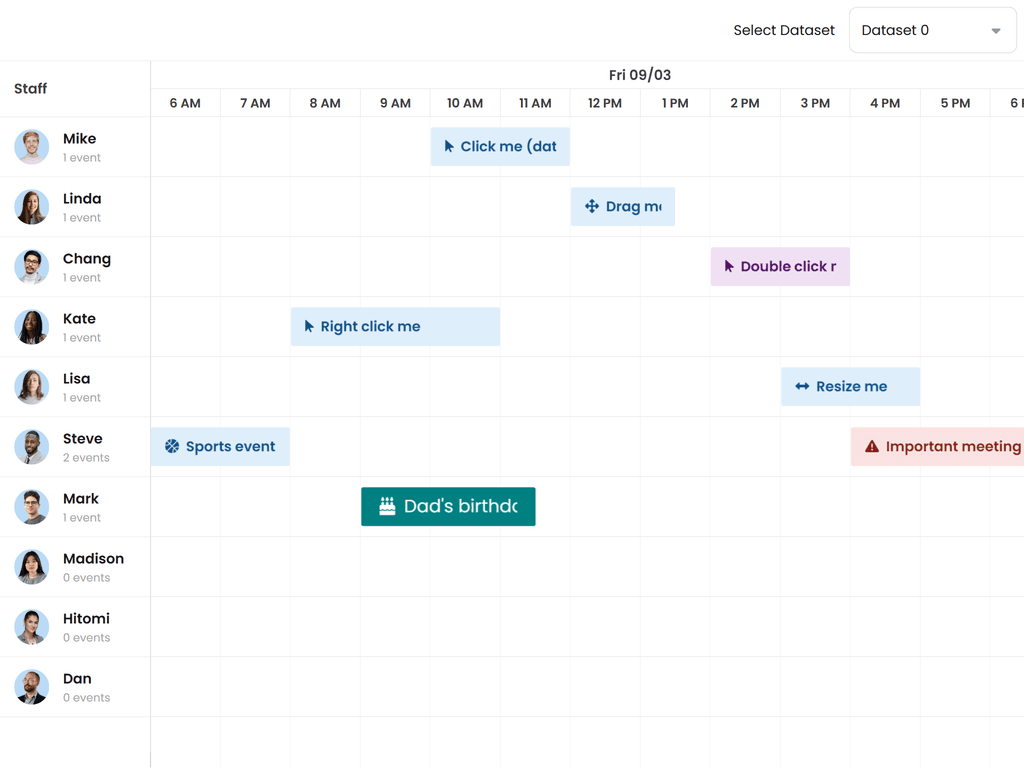The height and width of the screenshot is (768, 1024).
Task: Click the cursor icon in Mike's event
Action: coord(449,146)
